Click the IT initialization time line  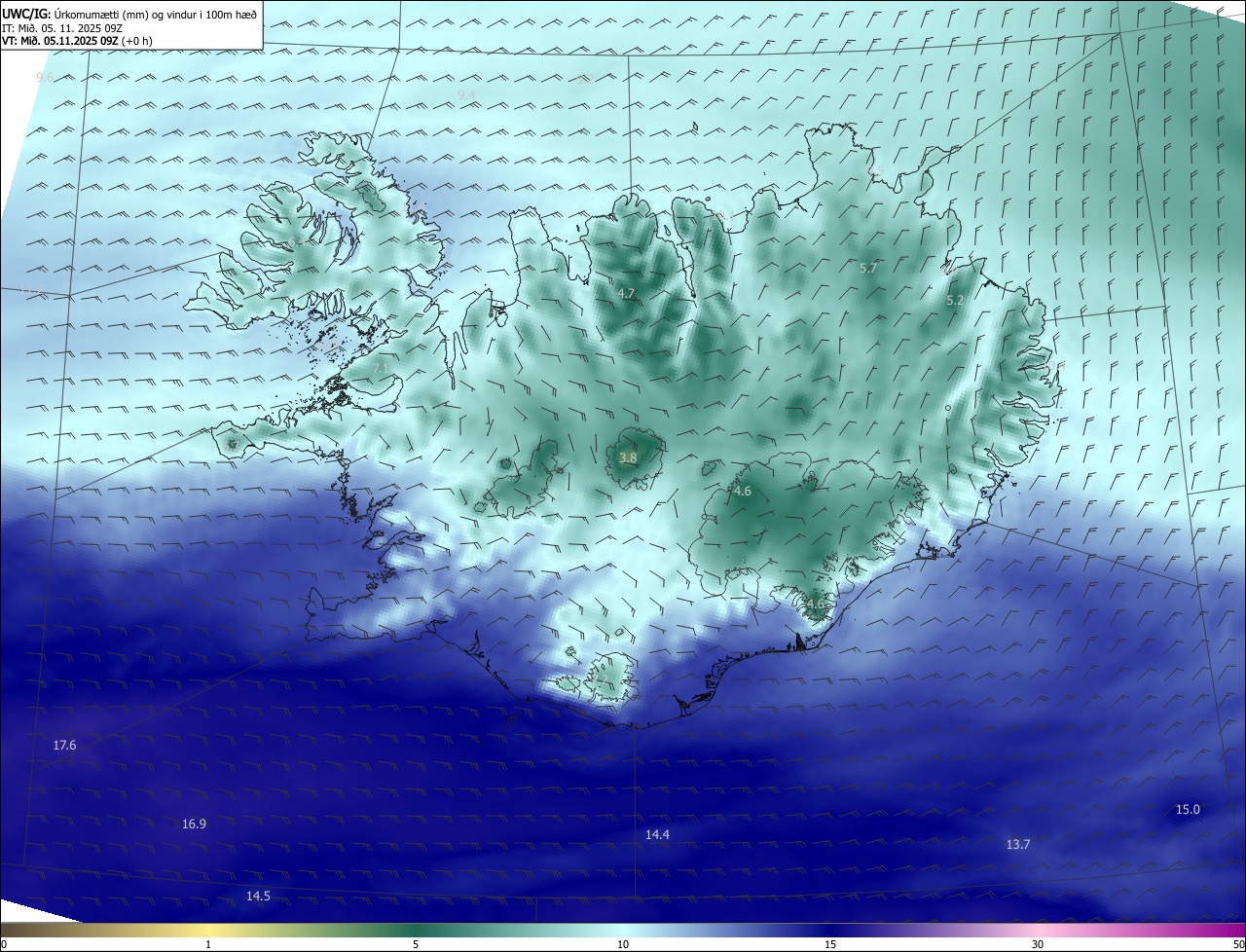(x=62, y=27)
